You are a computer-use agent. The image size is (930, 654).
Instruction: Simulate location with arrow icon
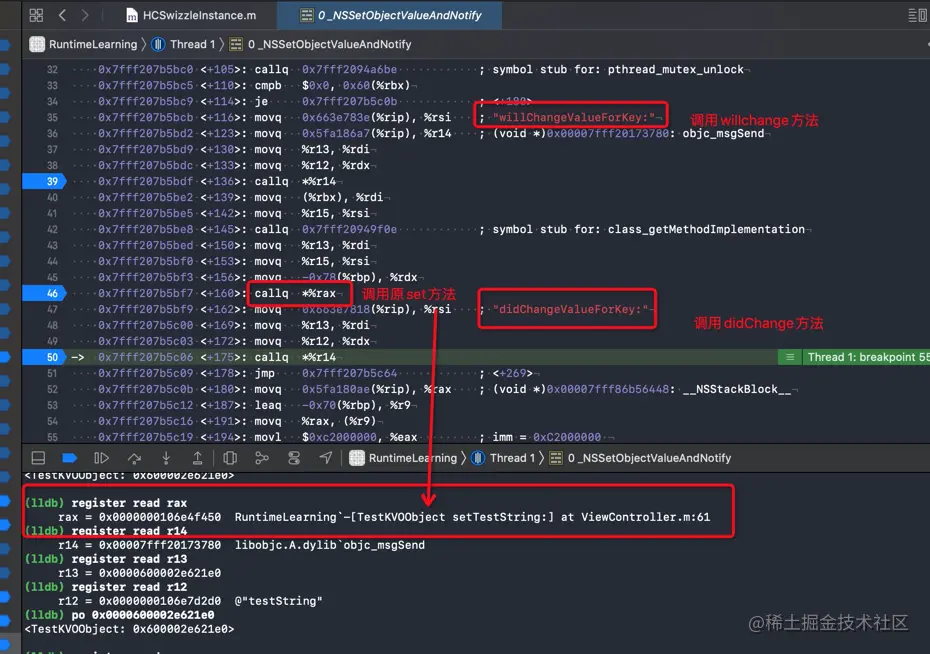click(x=326, y=458)
